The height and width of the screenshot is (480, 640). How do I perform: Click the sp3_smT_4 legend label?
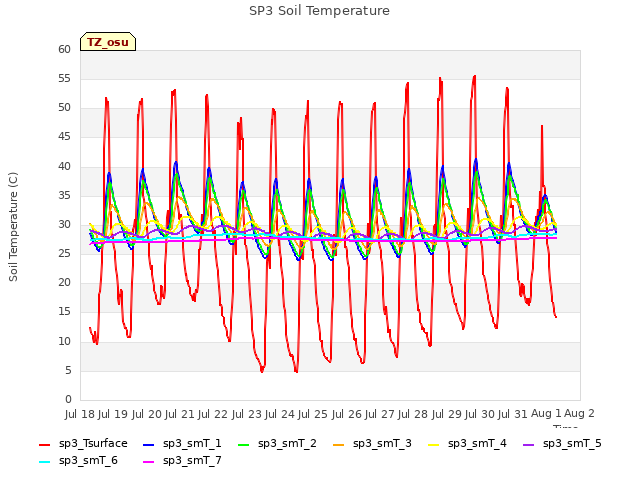[477, 444]
